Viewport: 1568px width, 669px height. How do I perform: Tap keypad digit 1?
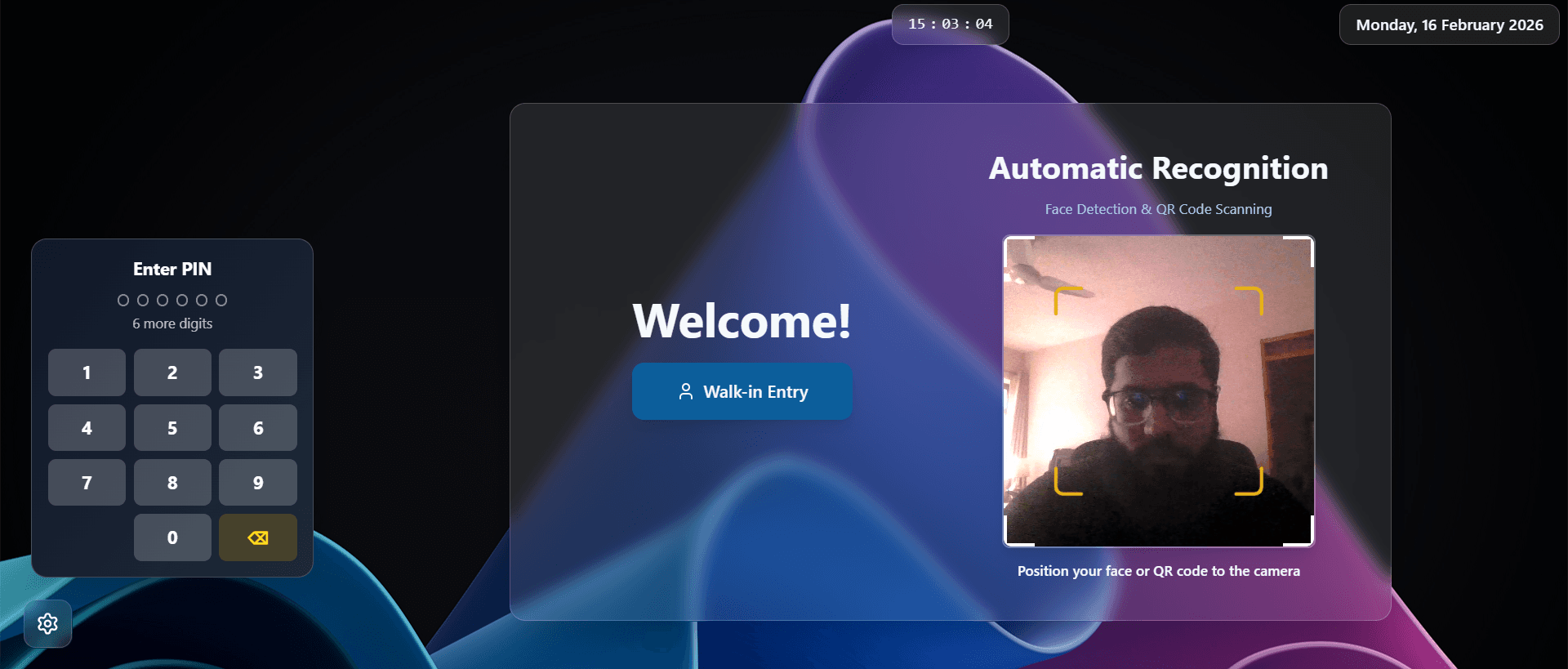pos(87,372)
